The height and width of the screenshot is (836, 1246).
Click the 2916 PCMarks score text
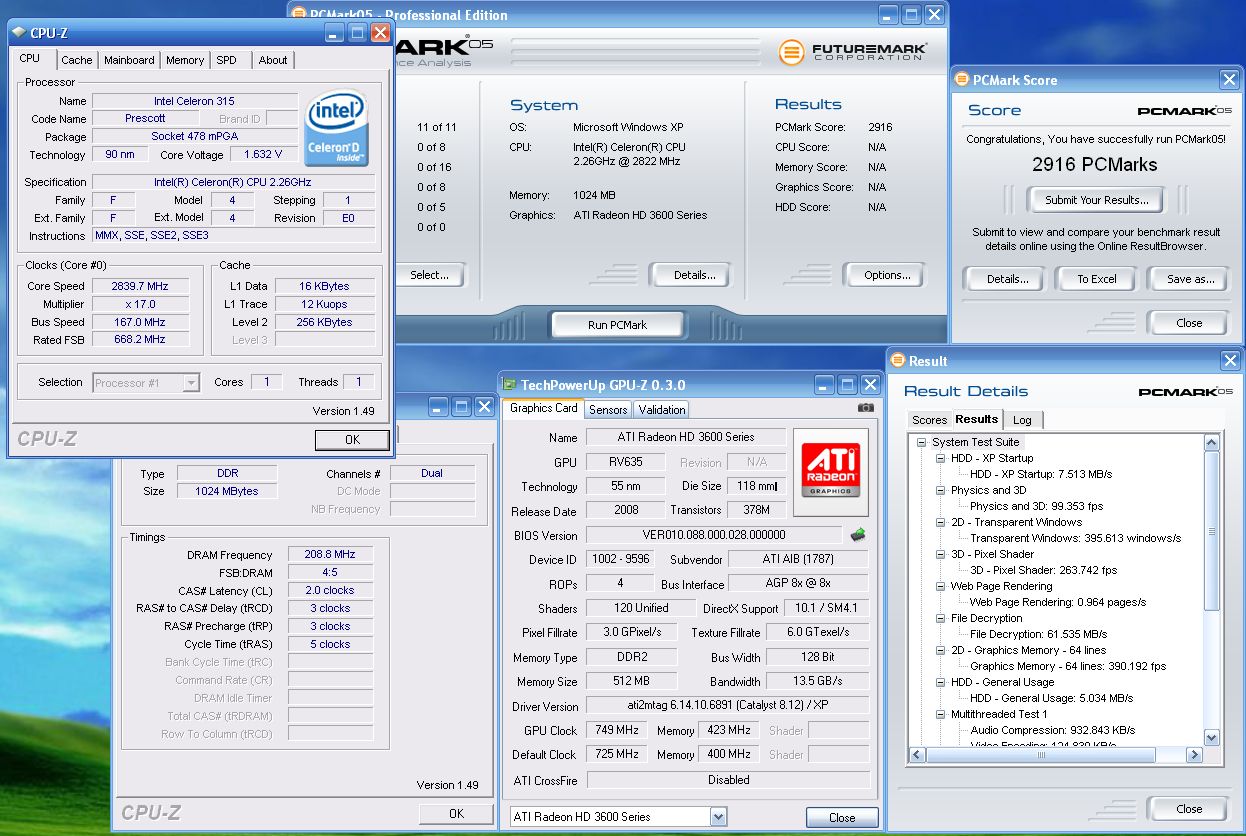(x=1095, y=165)
